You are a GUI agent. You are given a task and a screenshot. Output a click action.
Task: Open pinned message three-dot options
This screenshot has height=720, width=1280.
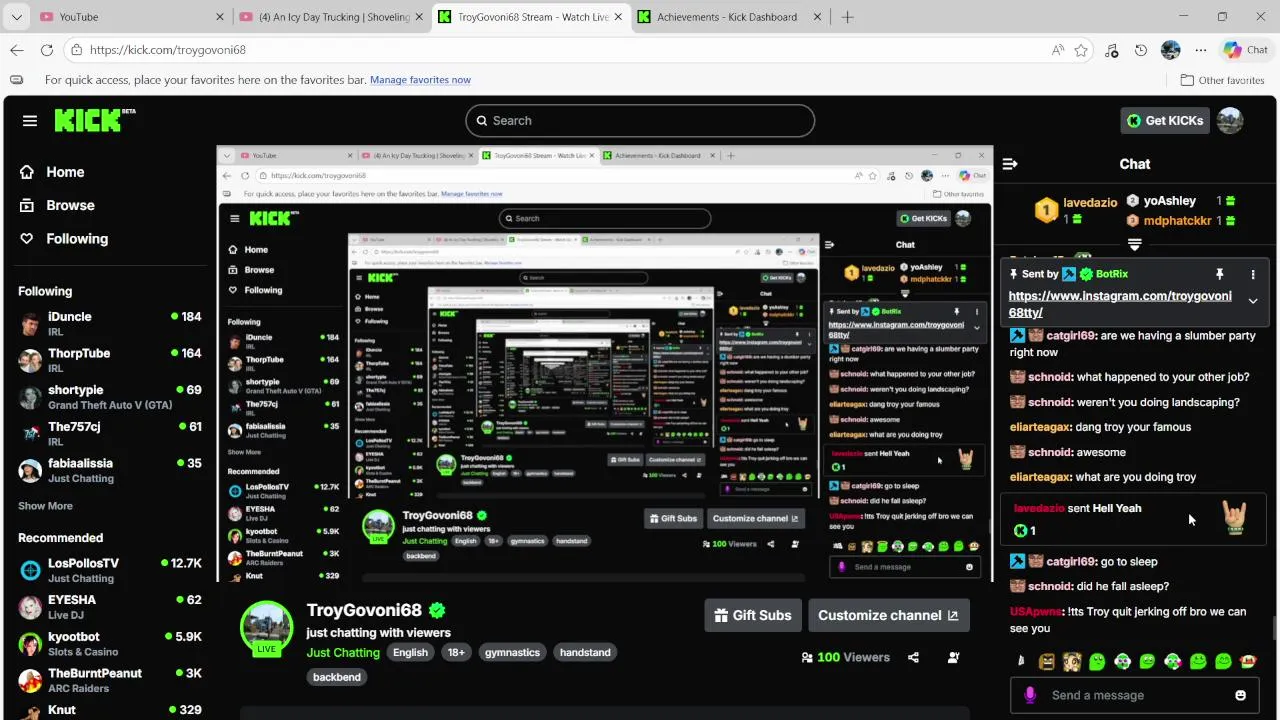point(1253,274)
